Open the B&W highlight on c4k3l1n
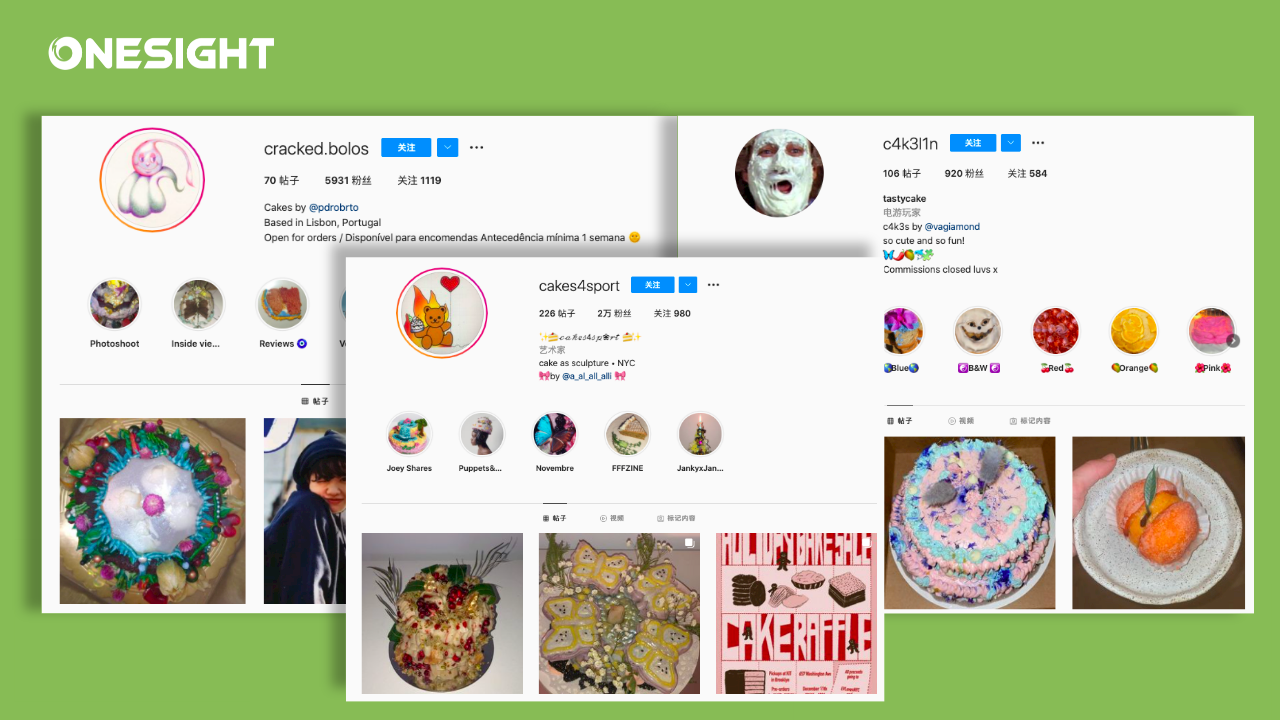Viewport: 1280px width, 720px height. (978, 331)
